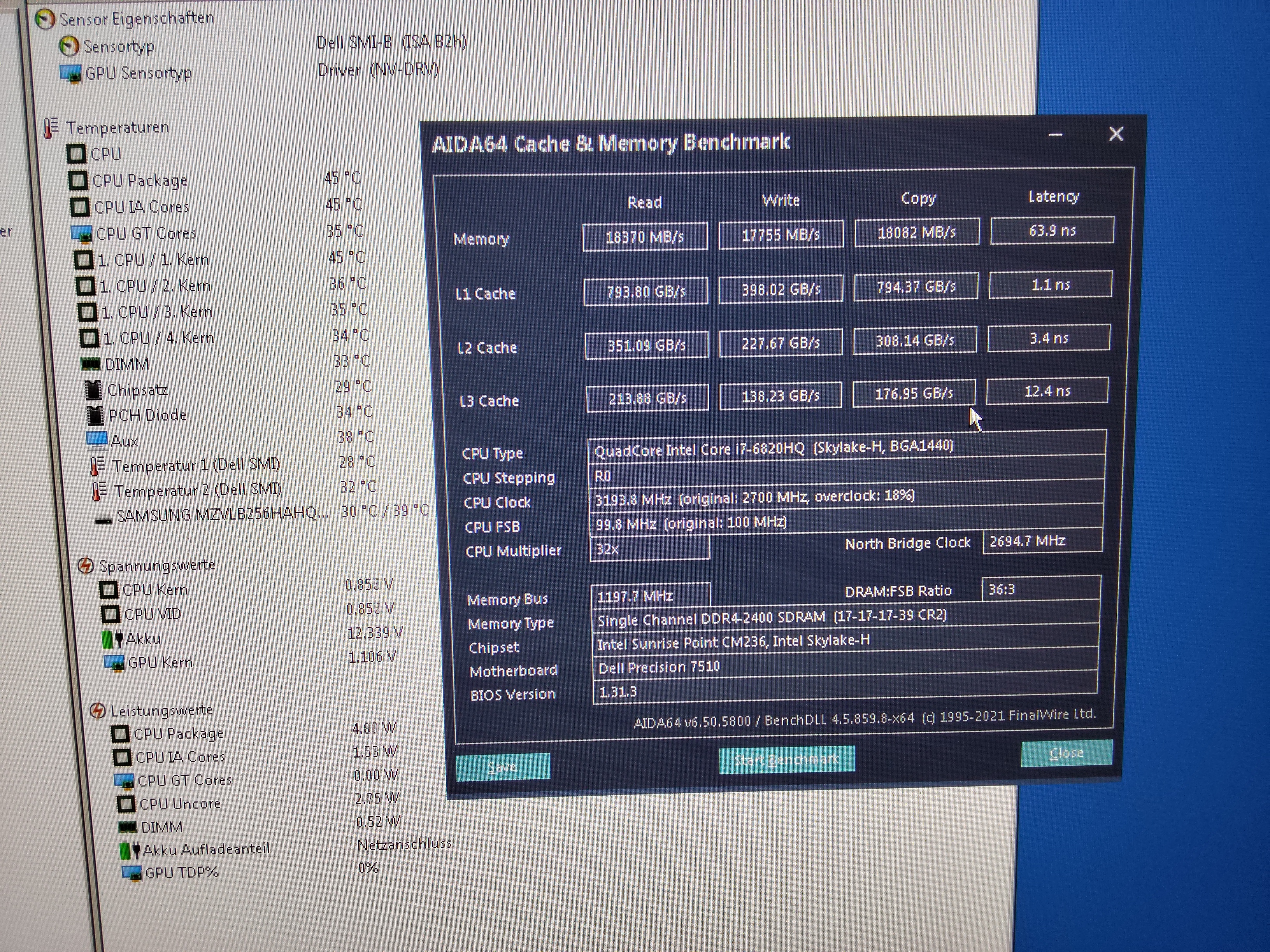
Task: Click the Dell SMI-B sensor type value
Action: [391, 42]
